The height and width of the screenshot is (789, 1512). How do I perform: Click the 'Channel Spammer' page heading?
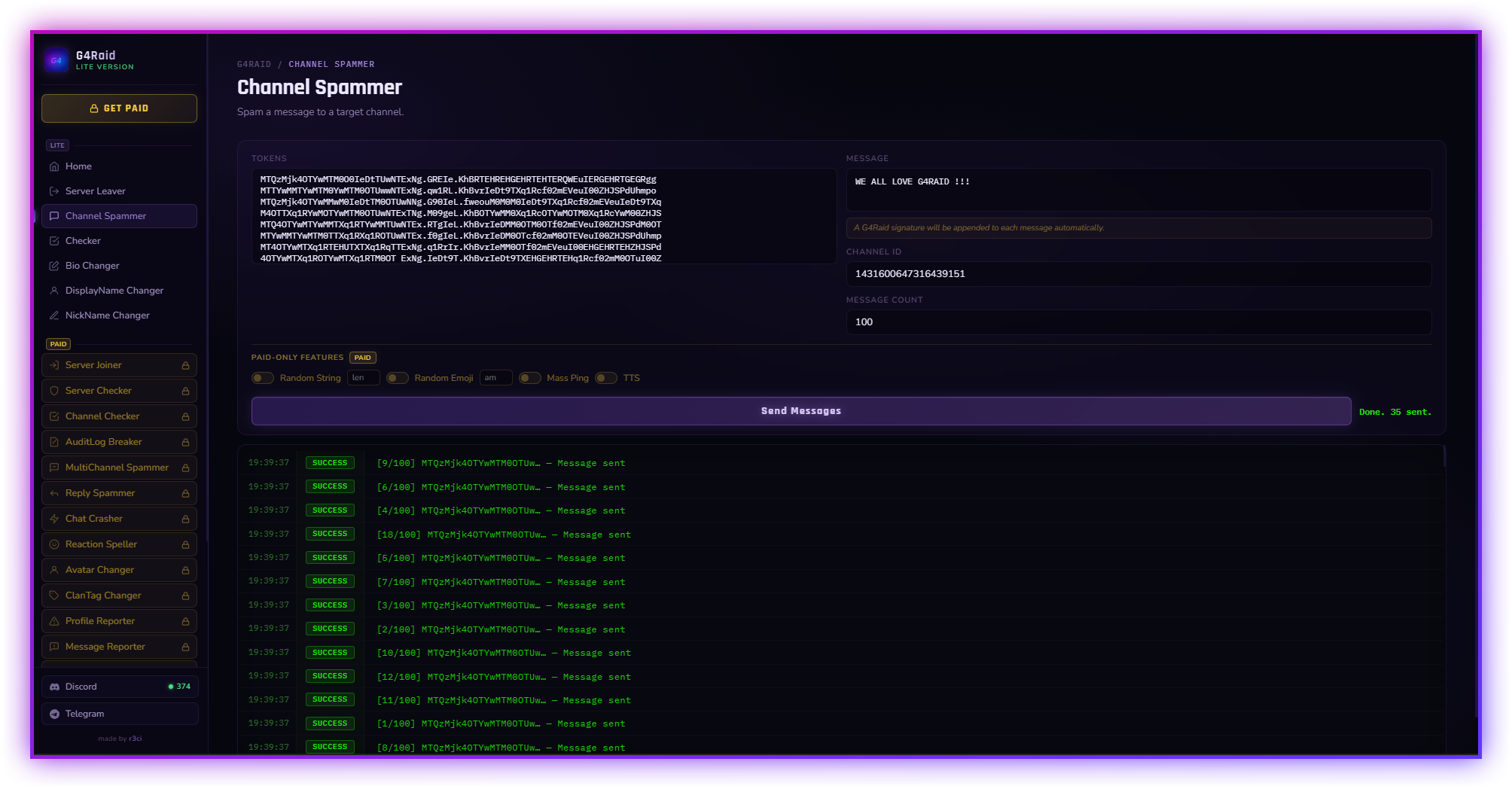click(x=319, y=87)
